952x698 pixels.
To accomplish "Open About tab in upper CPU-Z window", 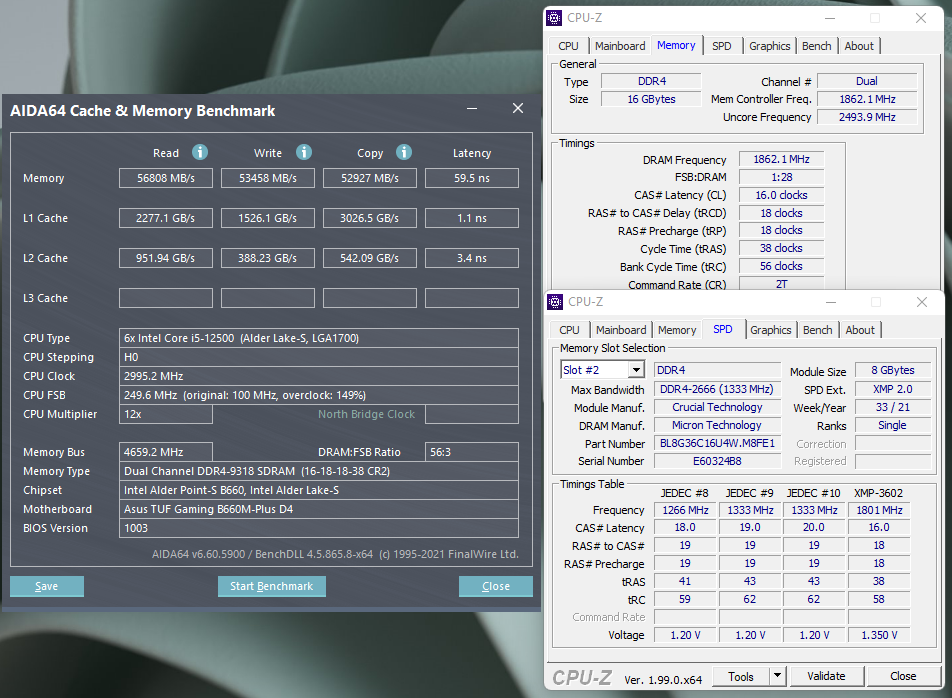I will click(x=859, y=46).
